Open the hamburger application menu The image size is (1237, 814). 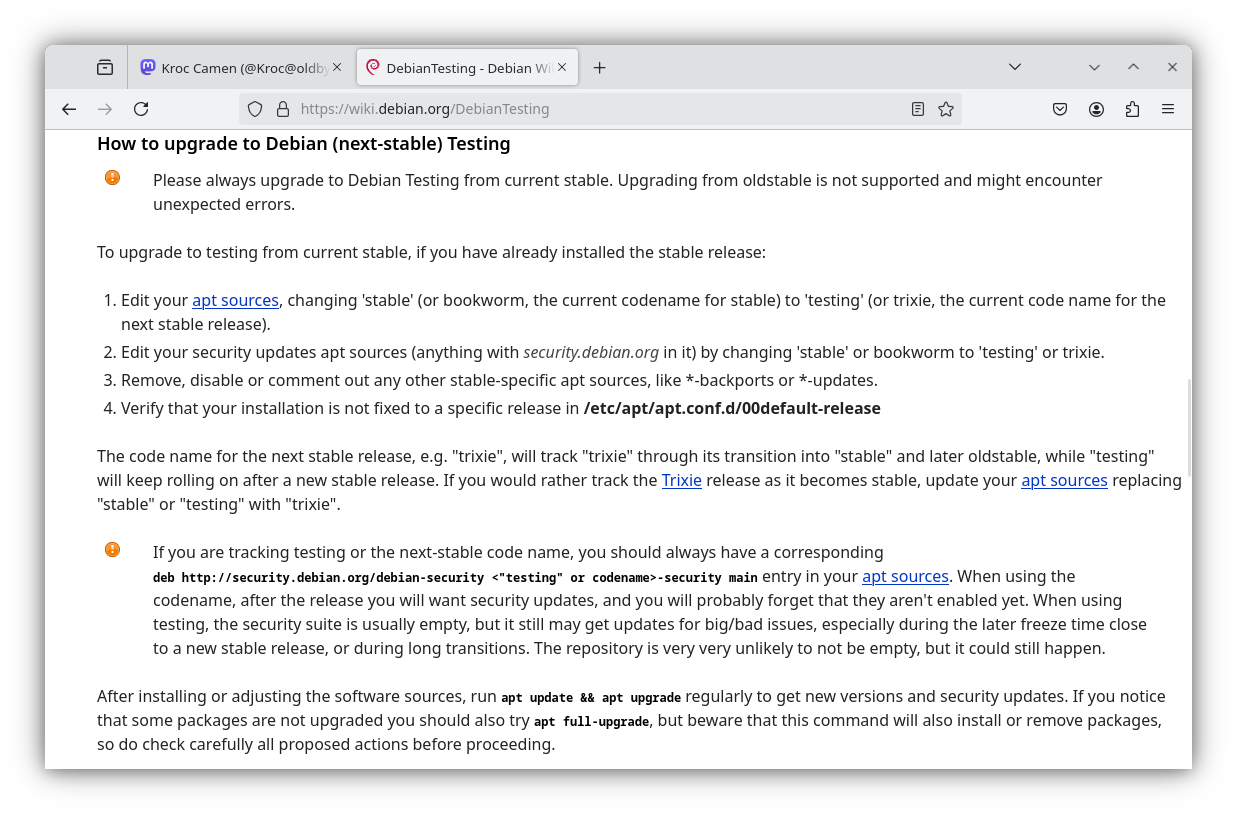point(1168,109)
